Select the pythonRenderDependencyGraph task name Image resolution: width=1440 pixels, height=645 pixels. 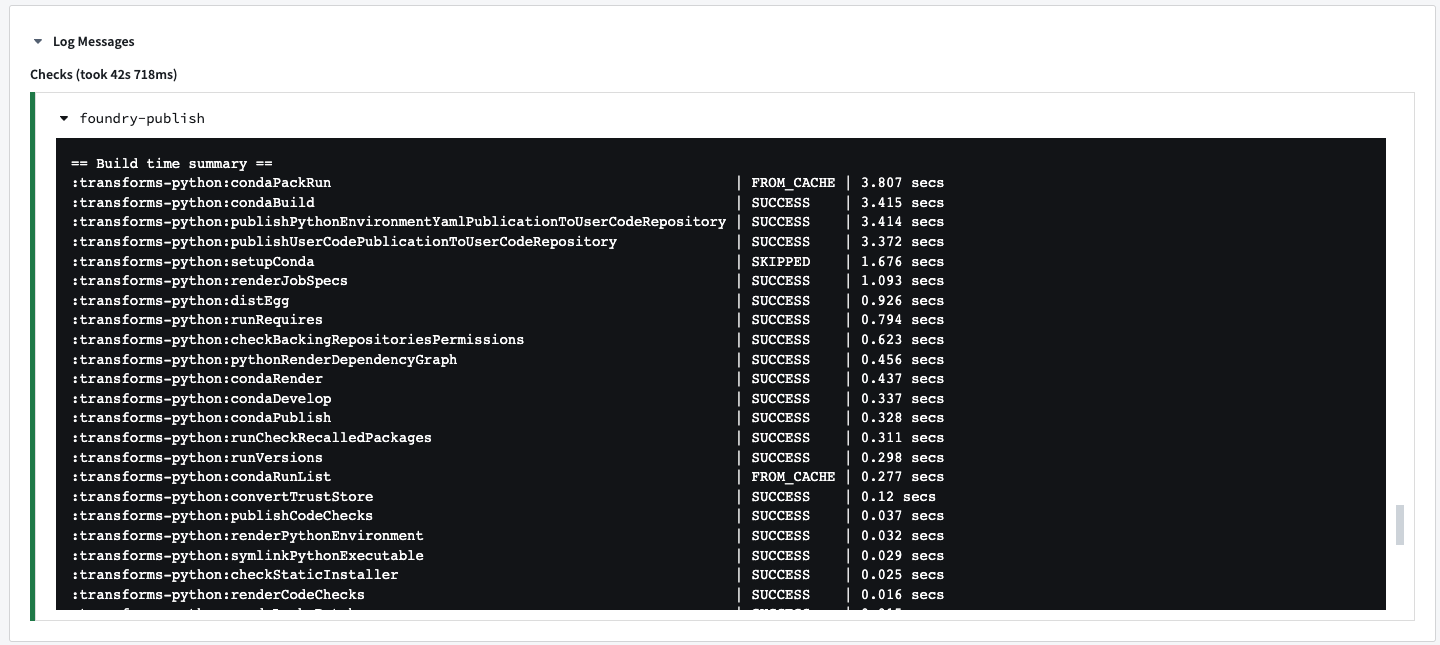pyautogui.click(x=264, y=360)
